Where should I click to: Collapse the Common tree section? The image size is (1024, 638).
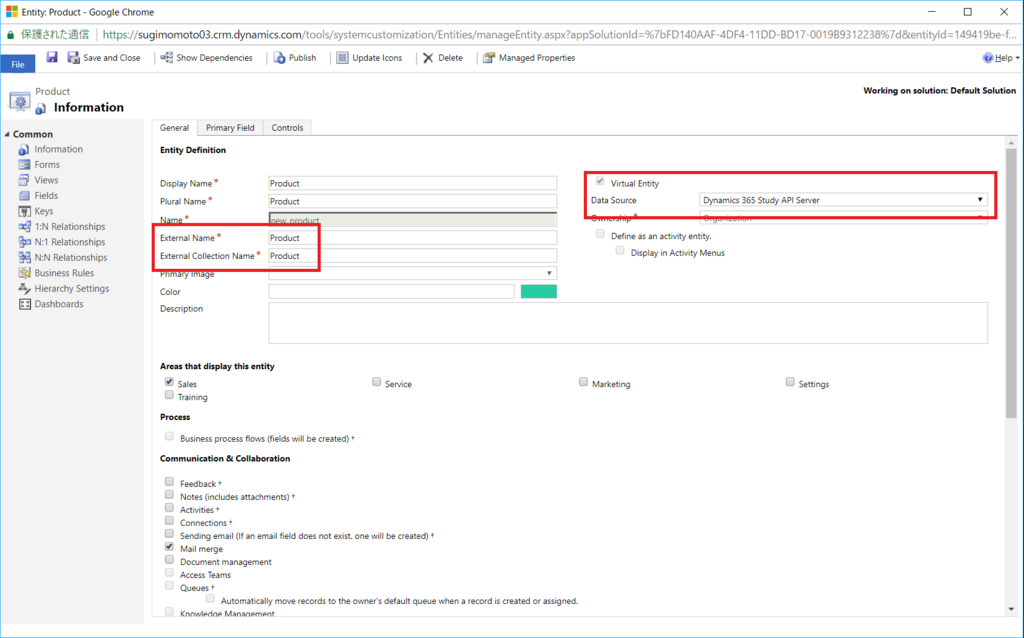7,134
